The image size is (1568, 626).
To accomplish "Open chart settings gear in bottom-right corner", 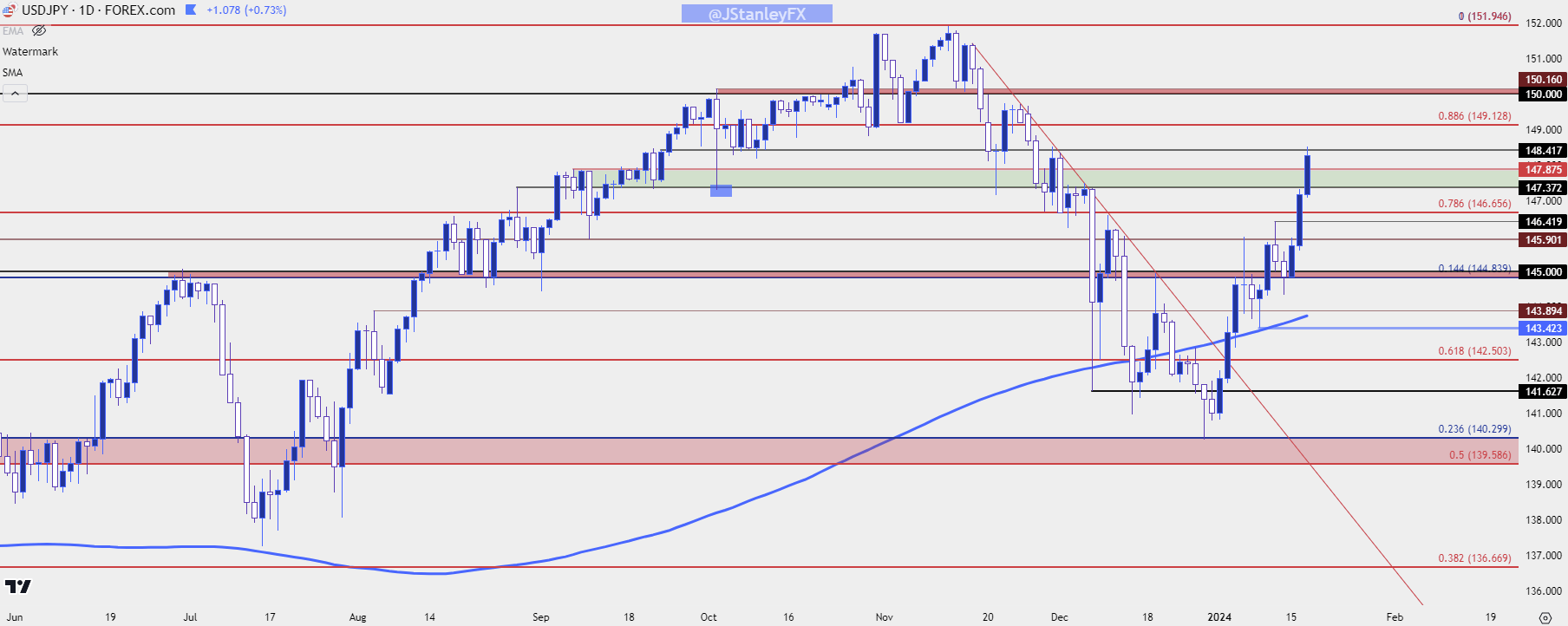I will (1545, 617).
